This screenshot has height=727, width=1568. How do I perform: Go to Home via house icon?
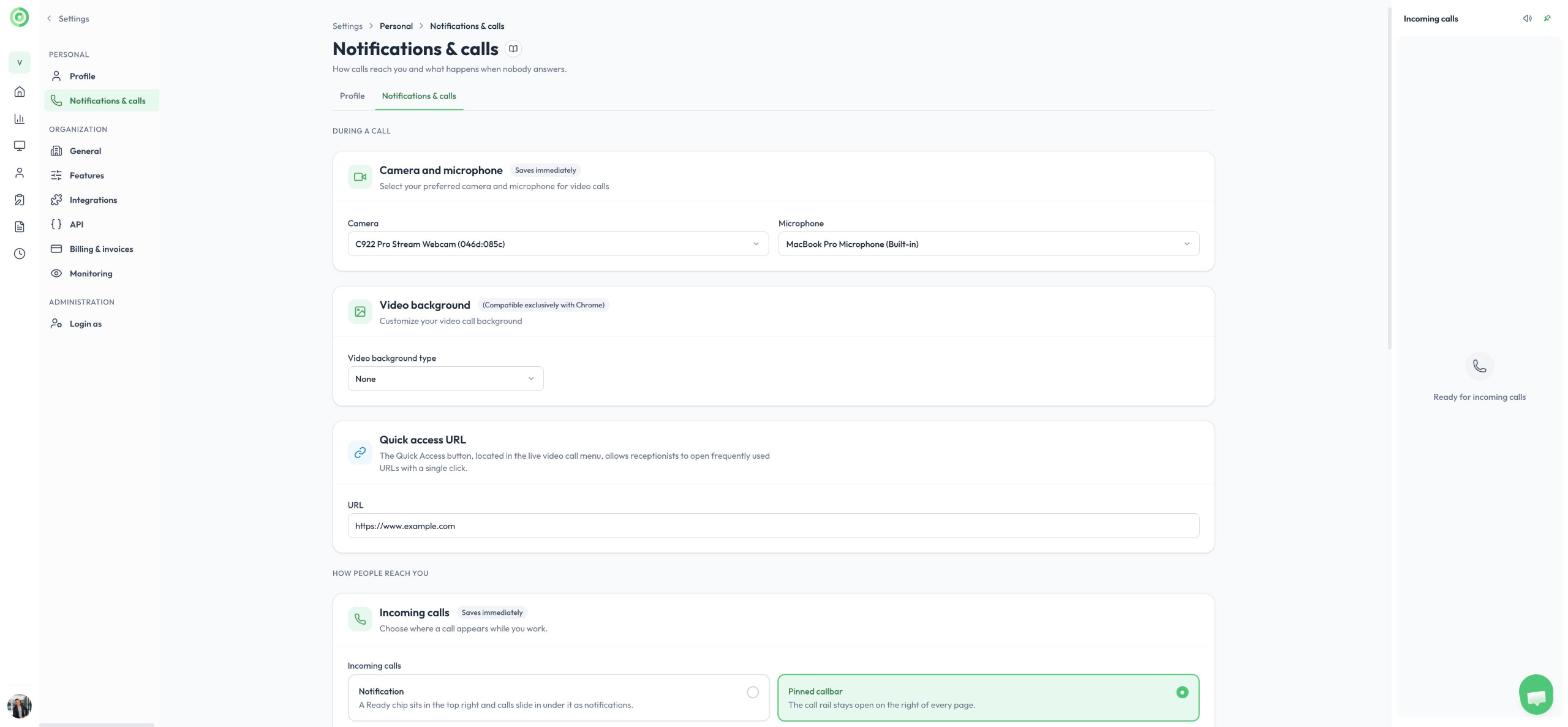(19, 92)
